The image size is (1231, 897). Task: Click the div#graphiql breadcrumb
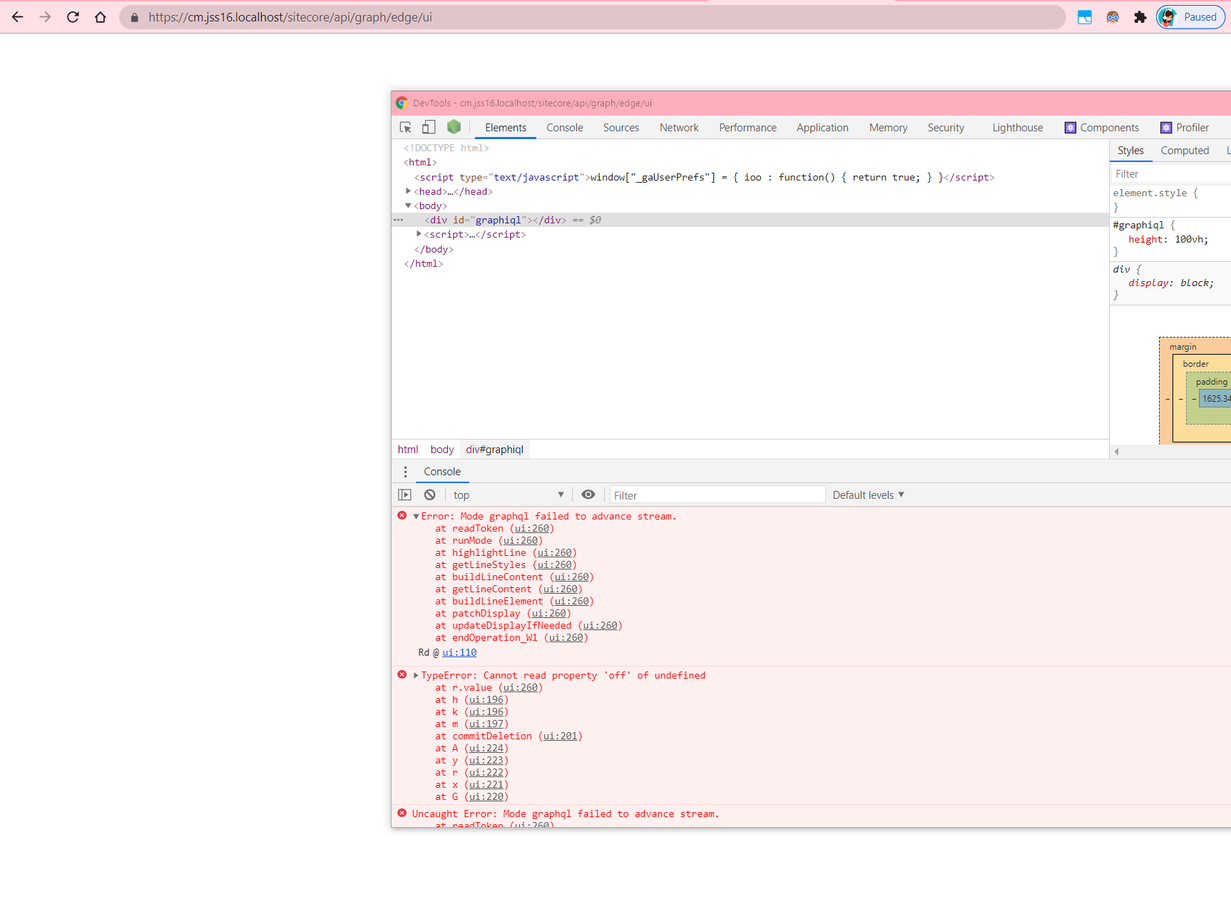click(x=495, y=450)
